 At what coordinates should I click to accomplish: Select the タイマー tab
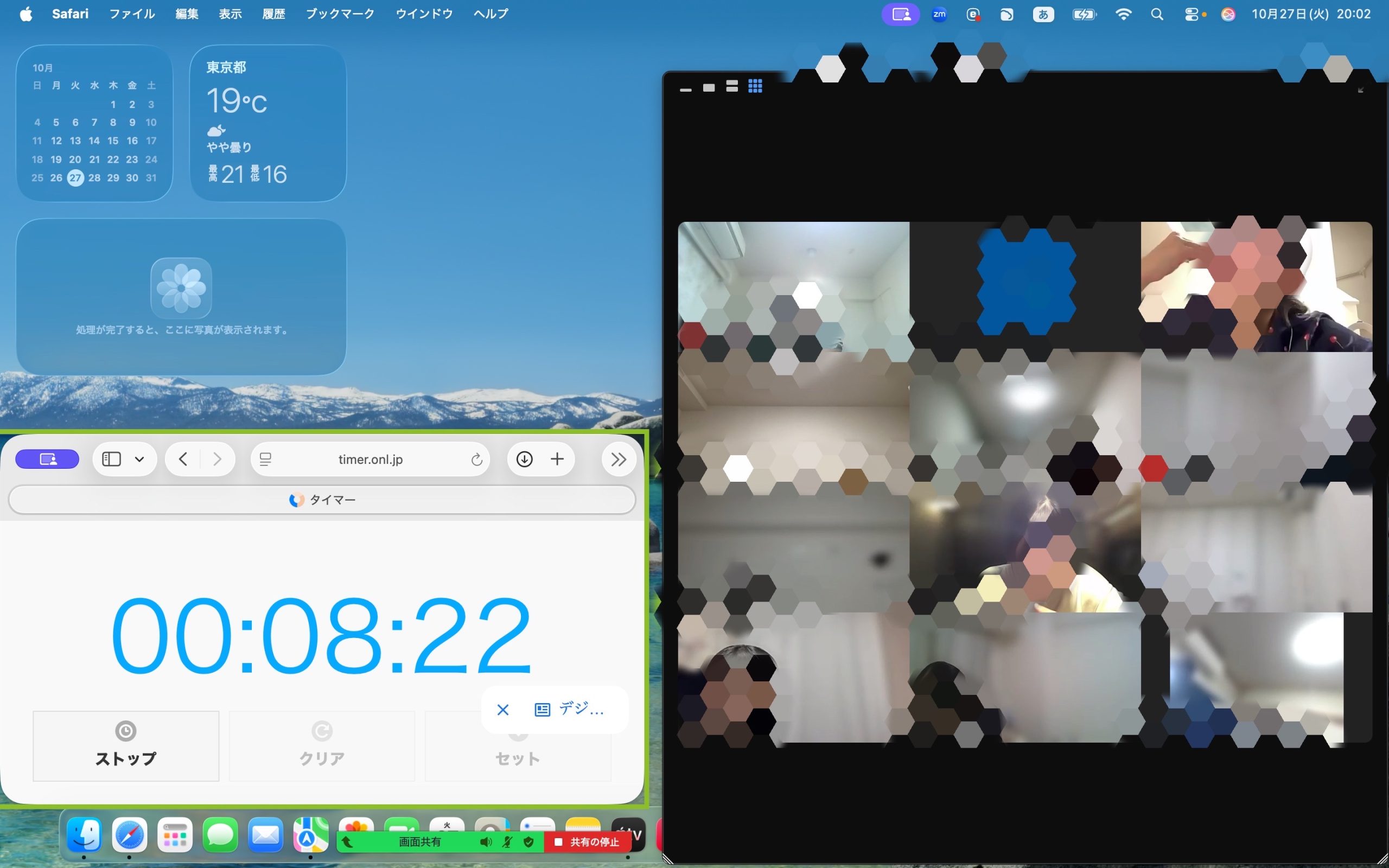pos(322,500)
